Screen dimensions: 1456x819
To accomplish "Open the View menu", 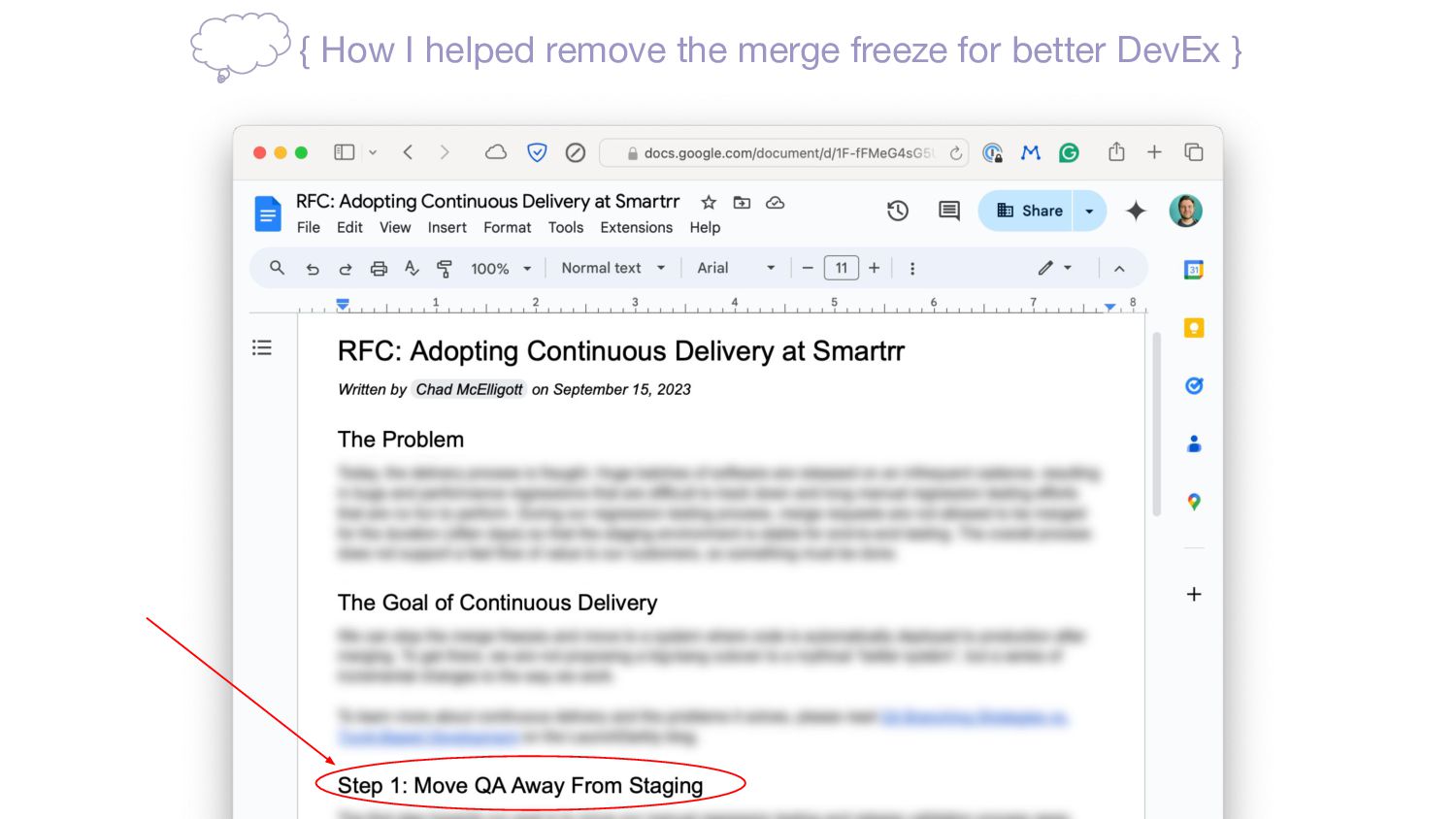I will click(x=395, y=227).
